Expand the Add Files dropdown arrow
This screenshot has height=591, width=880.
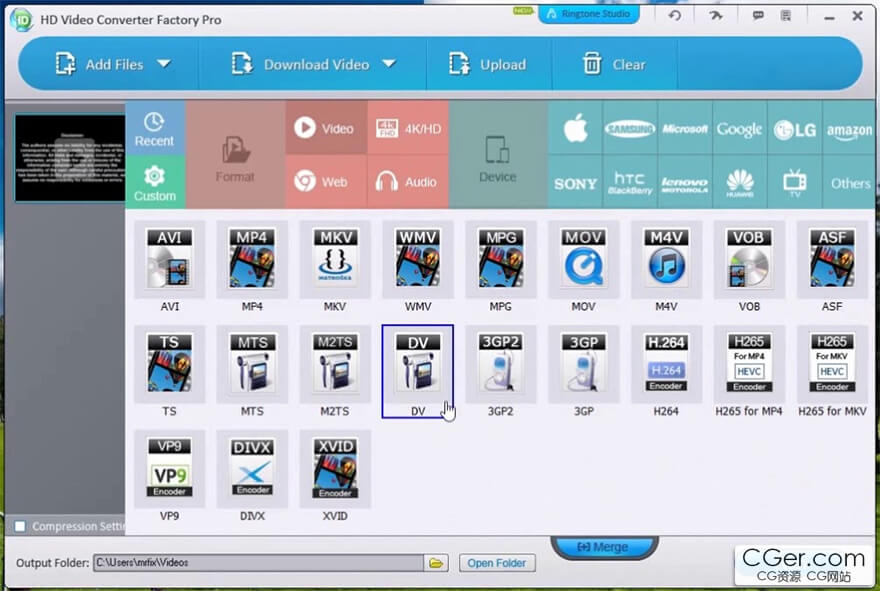164,64
